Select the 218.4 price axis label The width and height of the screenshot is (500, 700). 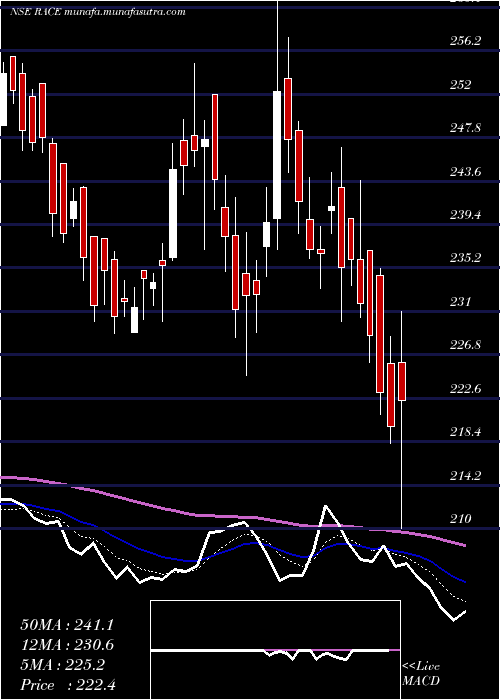(465, 432)
